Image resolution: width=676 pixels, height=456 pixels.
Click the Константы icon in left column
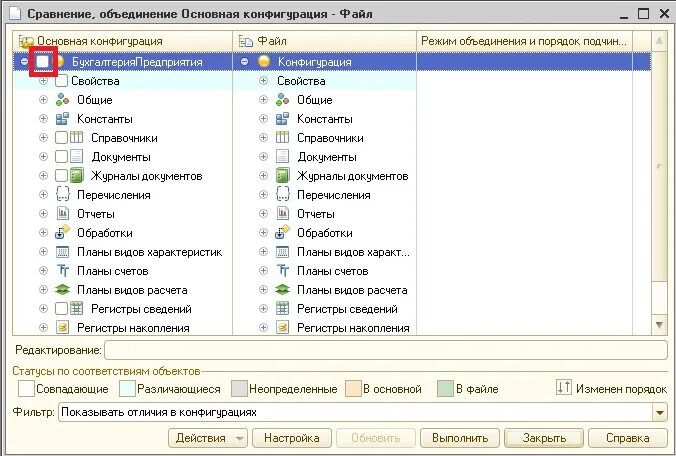point(63,119)
